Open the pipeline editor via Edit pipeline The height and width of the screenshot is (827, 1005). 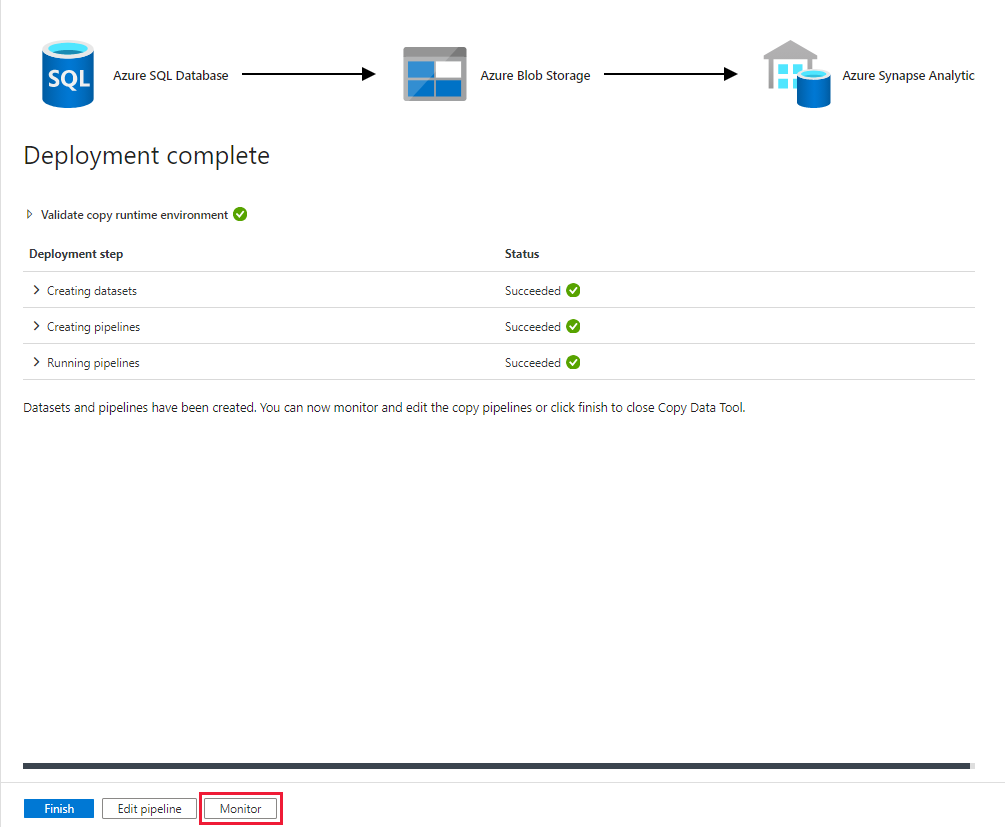coord(149,808)
